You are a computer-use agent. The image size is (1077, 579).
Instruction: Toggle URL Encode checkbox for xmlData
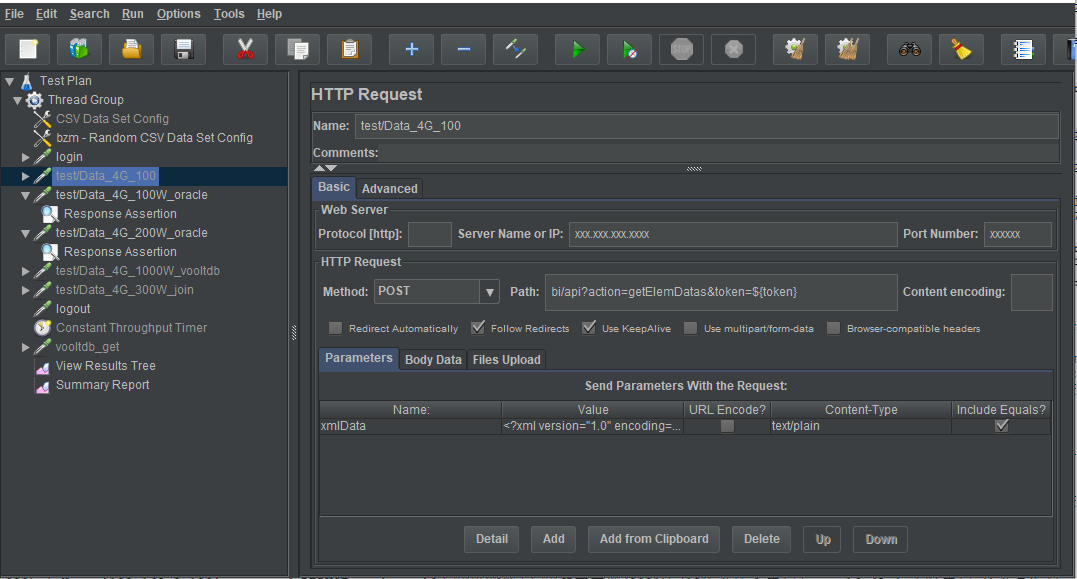727,427
